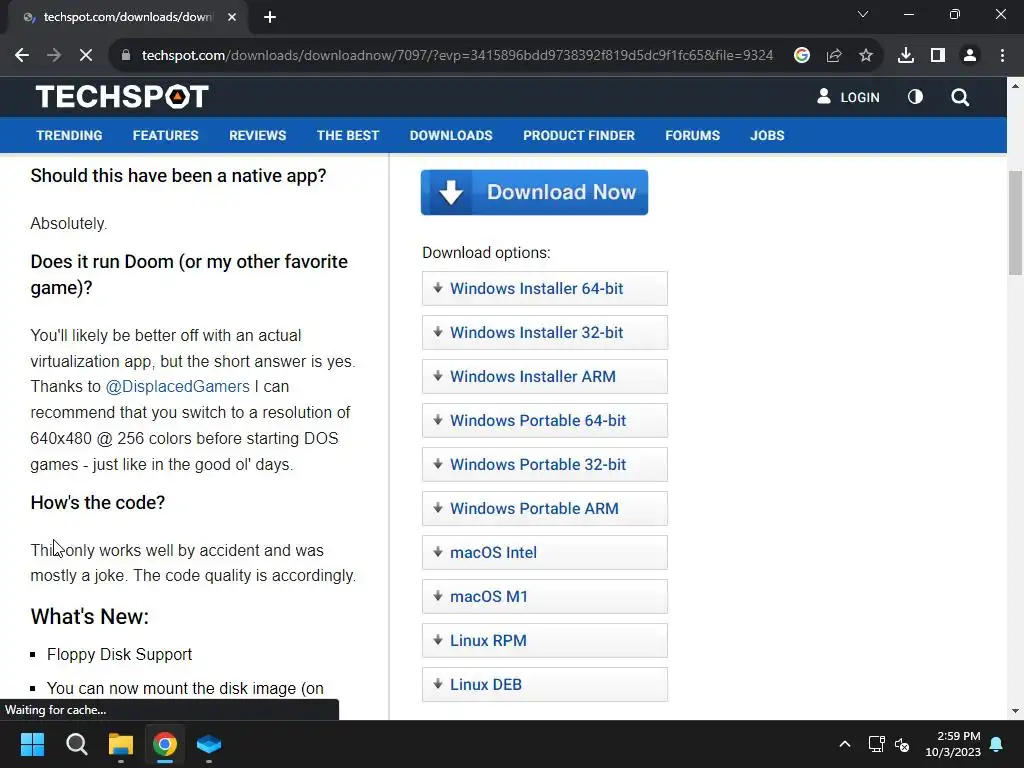Download Windows Installer ARM
Screen dimensions: 1024x768
[x=545, y=376]
